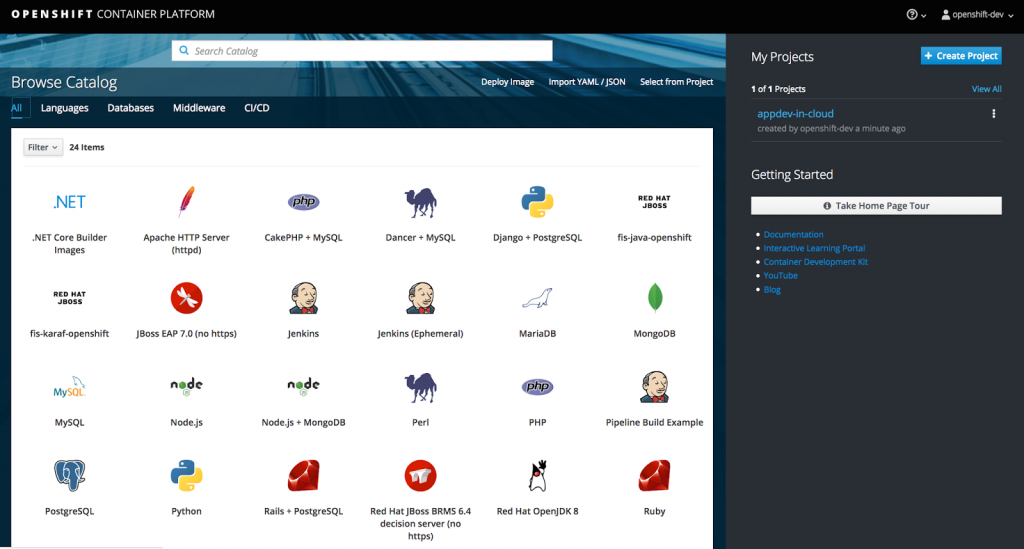The height and width of the screenshot is (549, 1024).
Task: Switch to the Databases tab
Action: click(x=131, y=108)
